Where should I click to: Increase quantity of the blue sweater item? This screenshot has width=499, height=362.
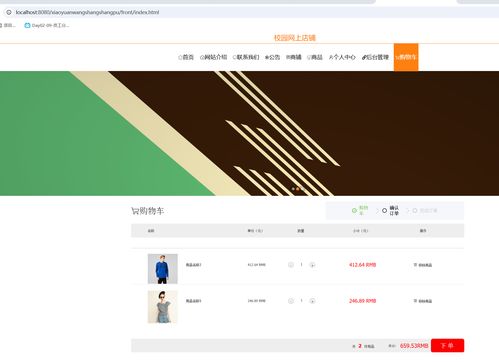point(312,265)
